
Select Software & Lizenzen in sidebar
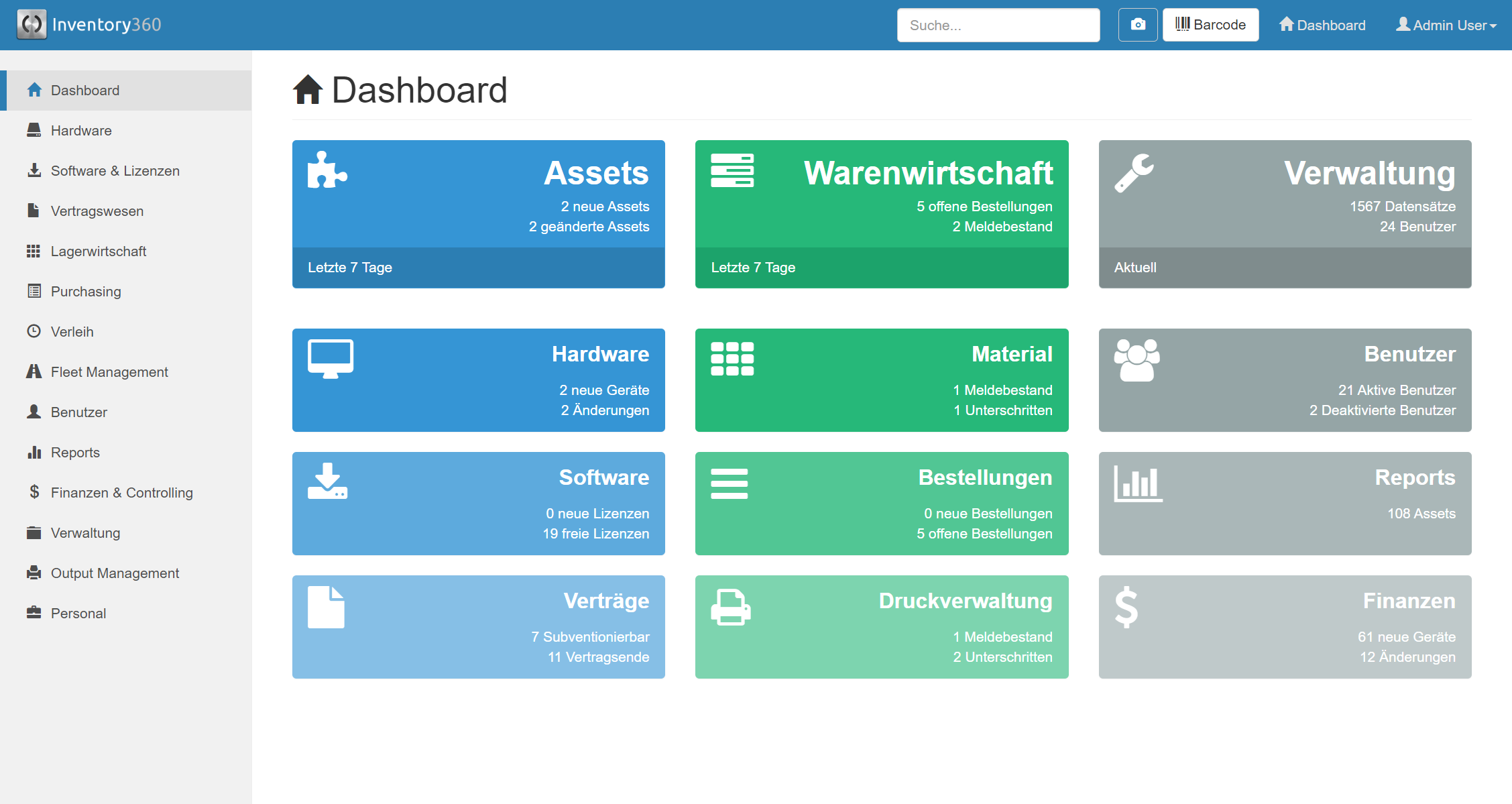115,171
